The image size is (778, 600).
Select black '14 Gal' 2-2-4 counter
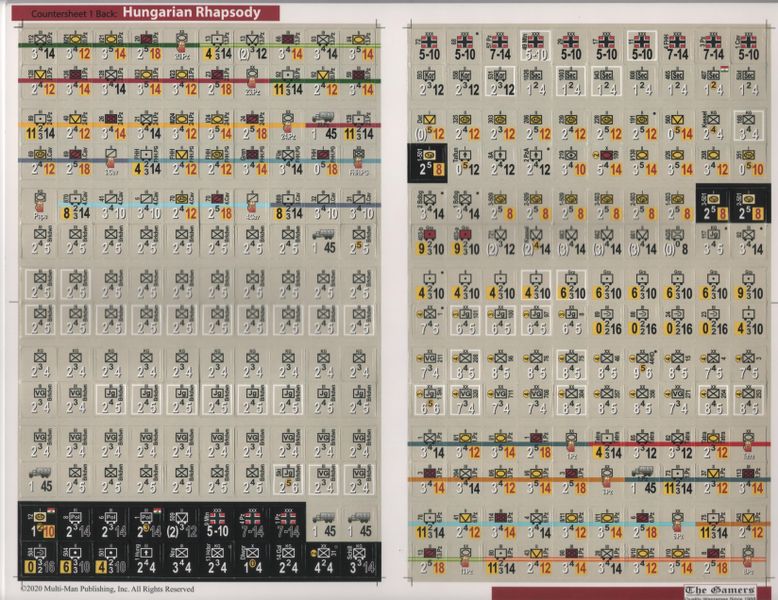pyautogui.click(x=288, y=559)
